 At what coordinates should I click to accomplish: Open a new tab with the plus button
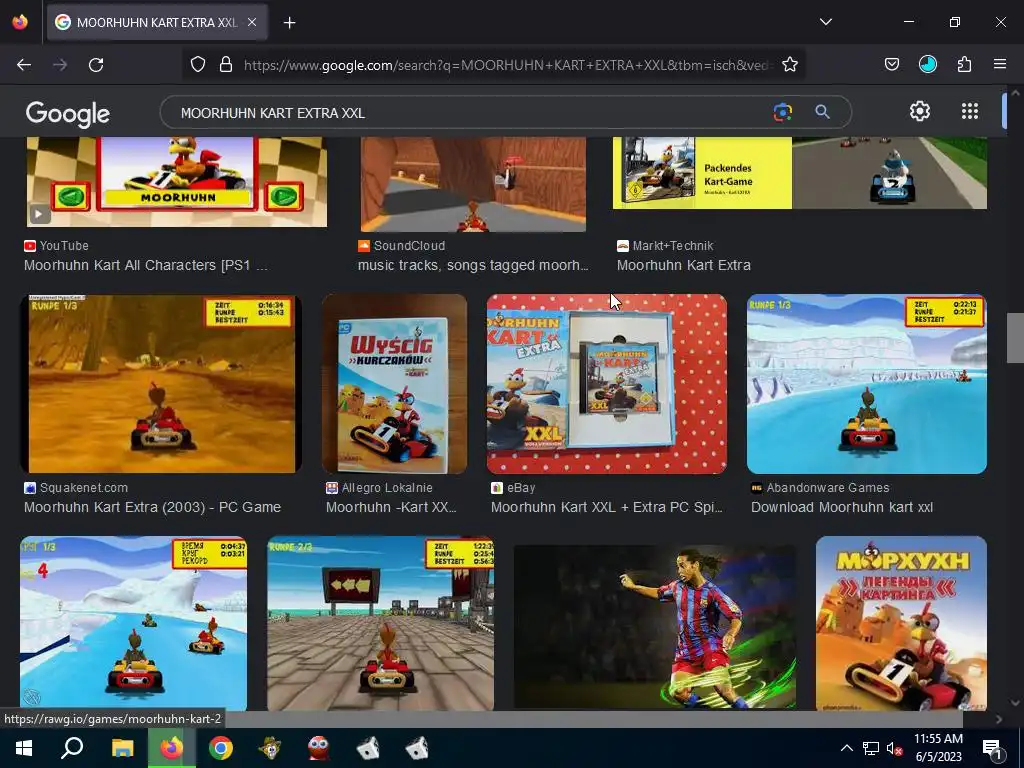(289, 23)
